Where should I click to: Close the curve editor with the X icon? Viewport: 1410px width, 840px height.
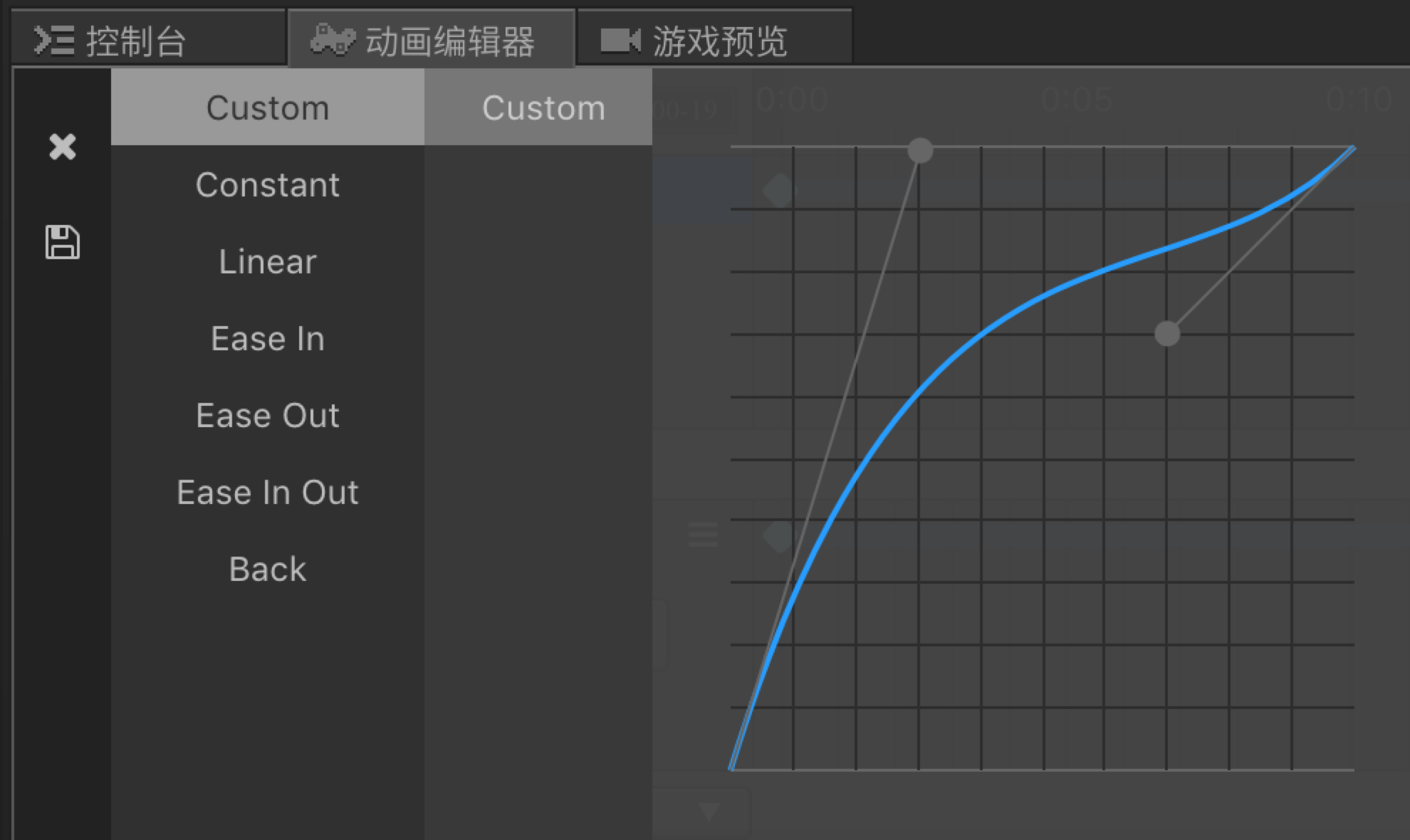(x=63, y=147)
